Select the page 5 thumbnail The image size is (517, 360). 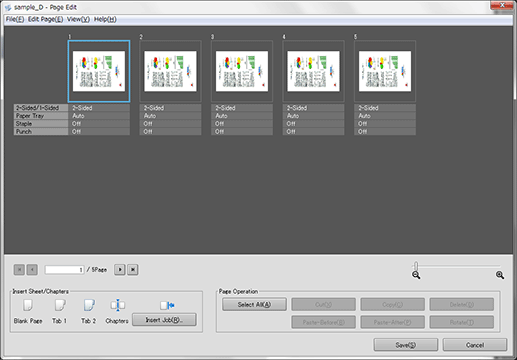coord(385,71)
